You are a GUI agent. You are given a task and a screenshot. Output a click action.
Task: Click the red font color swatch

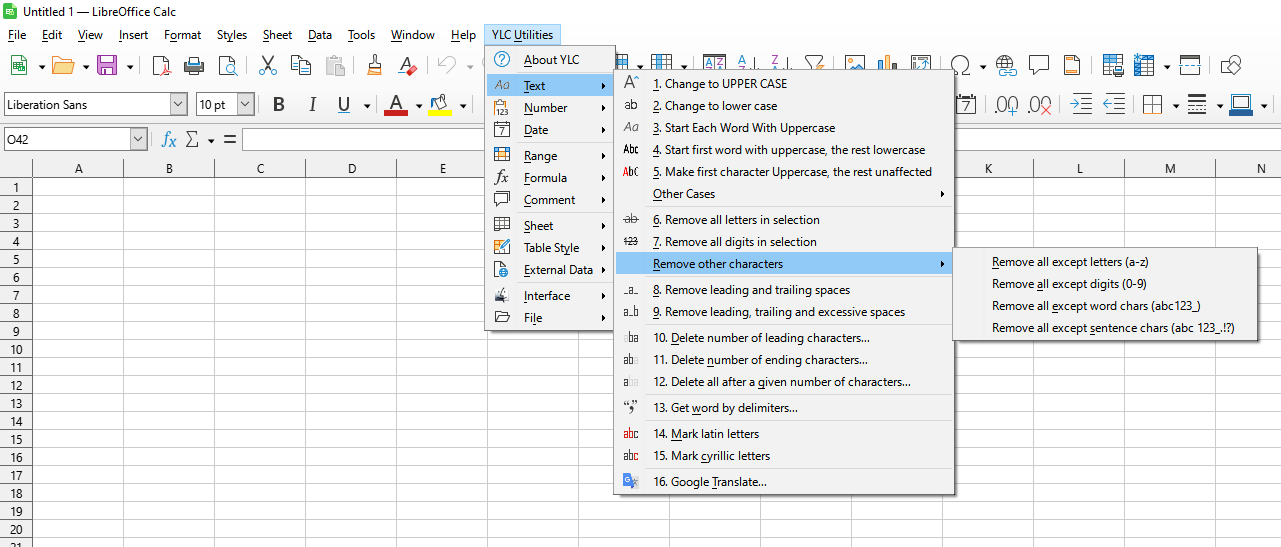tap(396, 104)
